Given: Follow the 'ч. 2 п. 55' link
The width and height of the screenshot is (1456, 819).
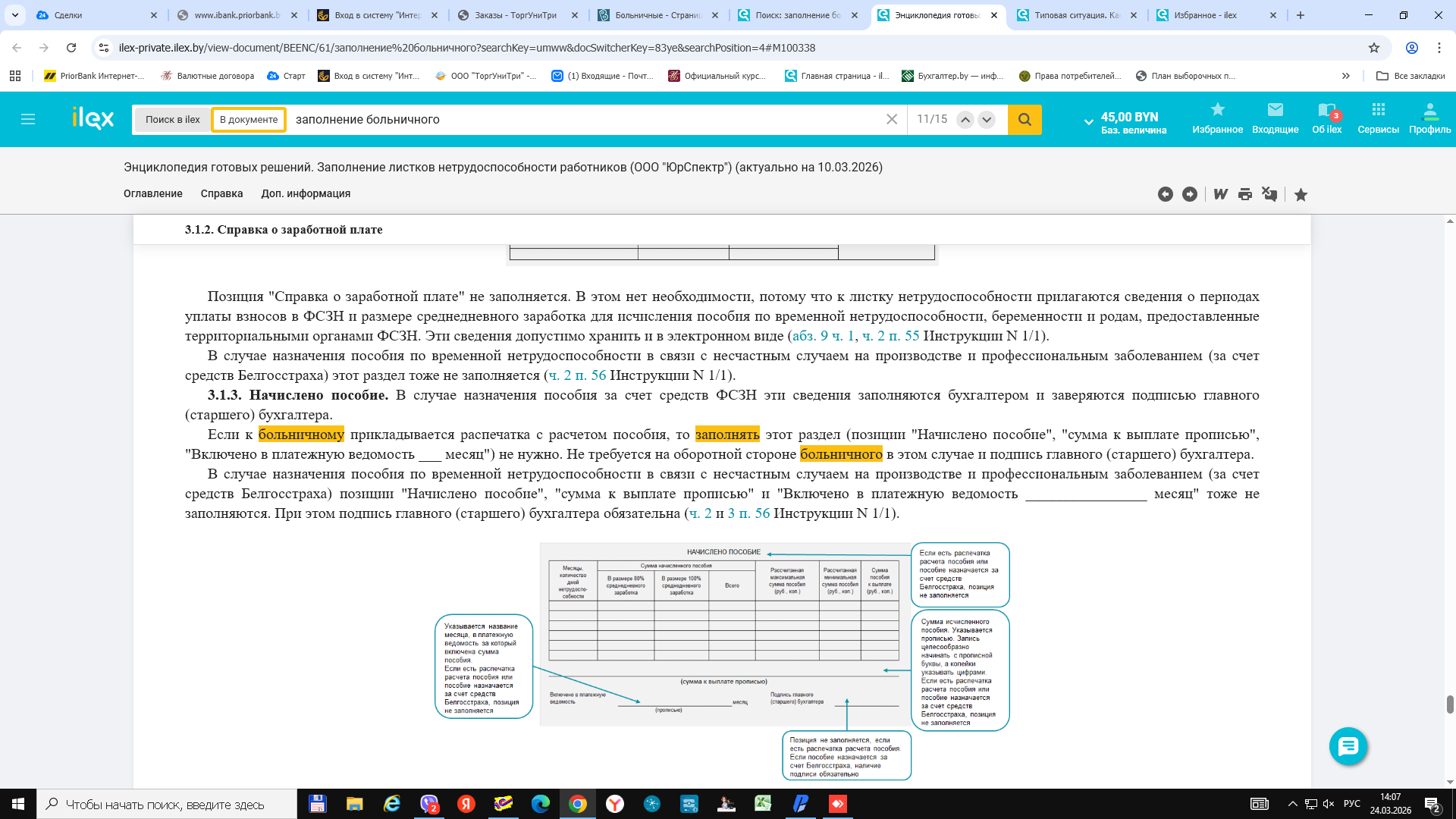Looking at the screenshot, I should [890, 335].
